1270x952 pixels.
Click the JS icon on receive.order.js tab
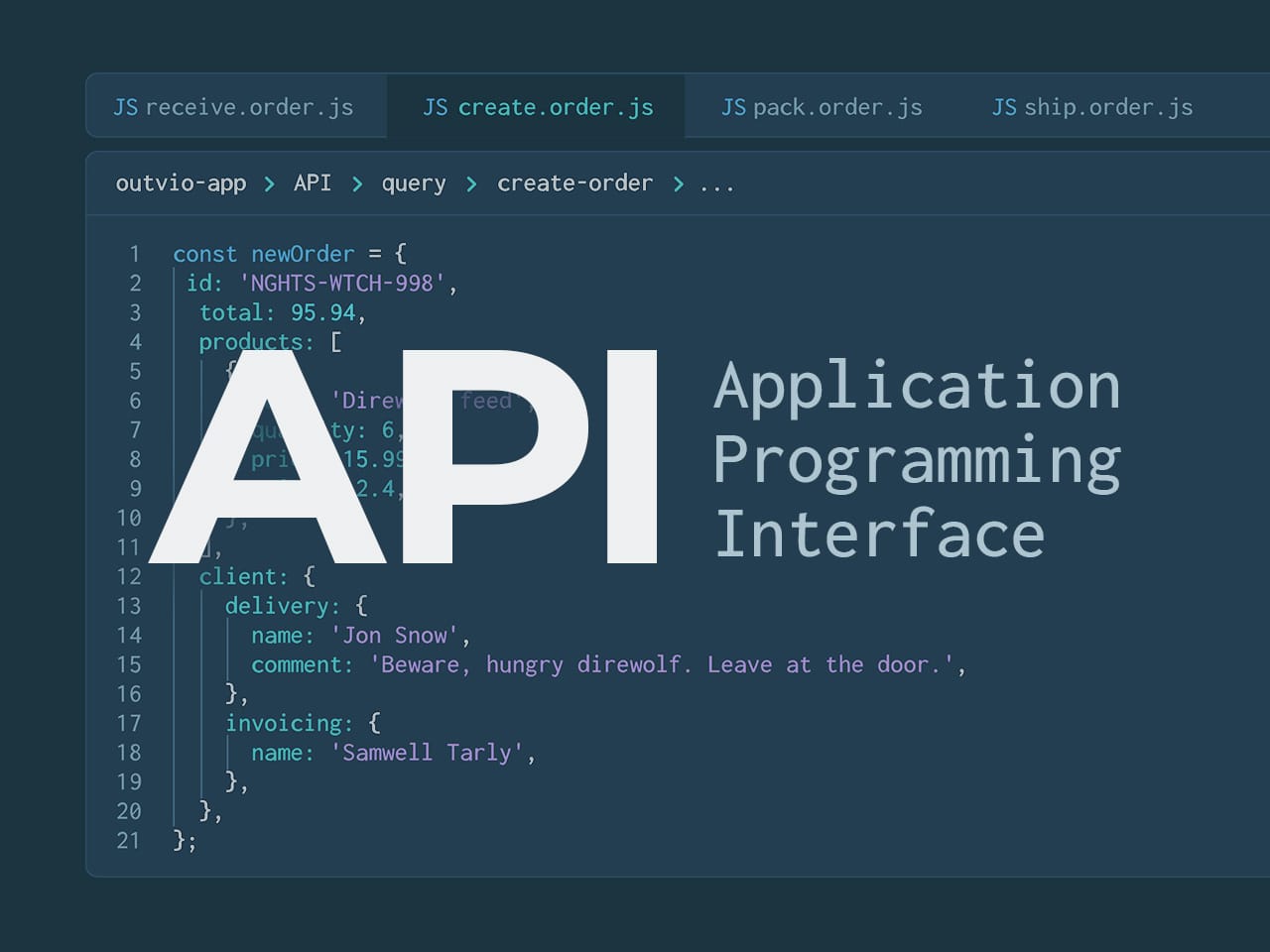(x=125, y=107)
